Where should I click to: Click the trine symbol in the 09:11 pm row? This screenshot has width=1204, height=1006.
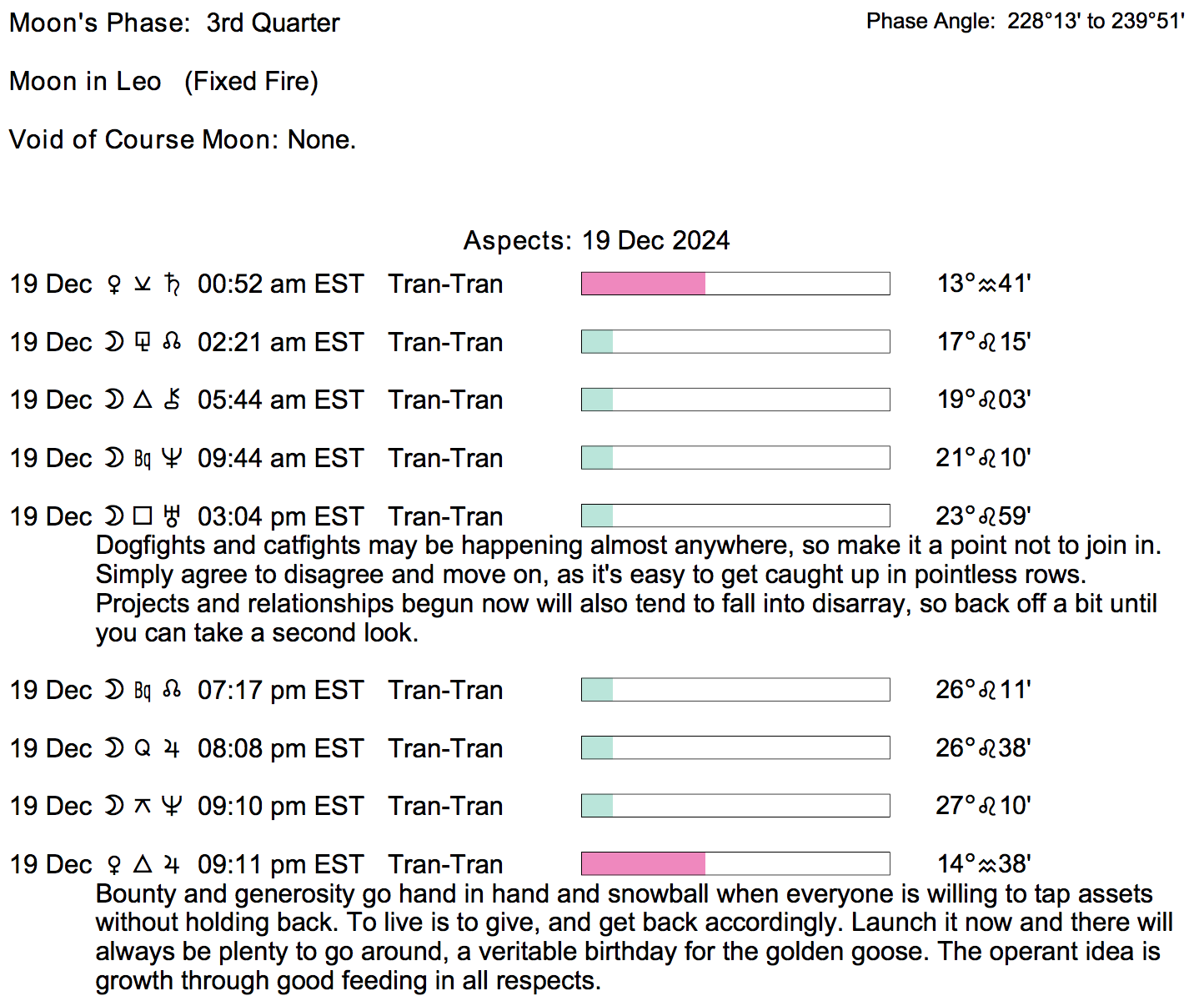coord(143,864)
